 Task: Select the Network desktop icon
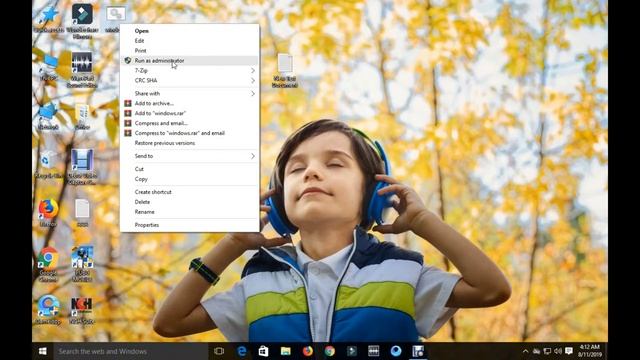(49, 116)
